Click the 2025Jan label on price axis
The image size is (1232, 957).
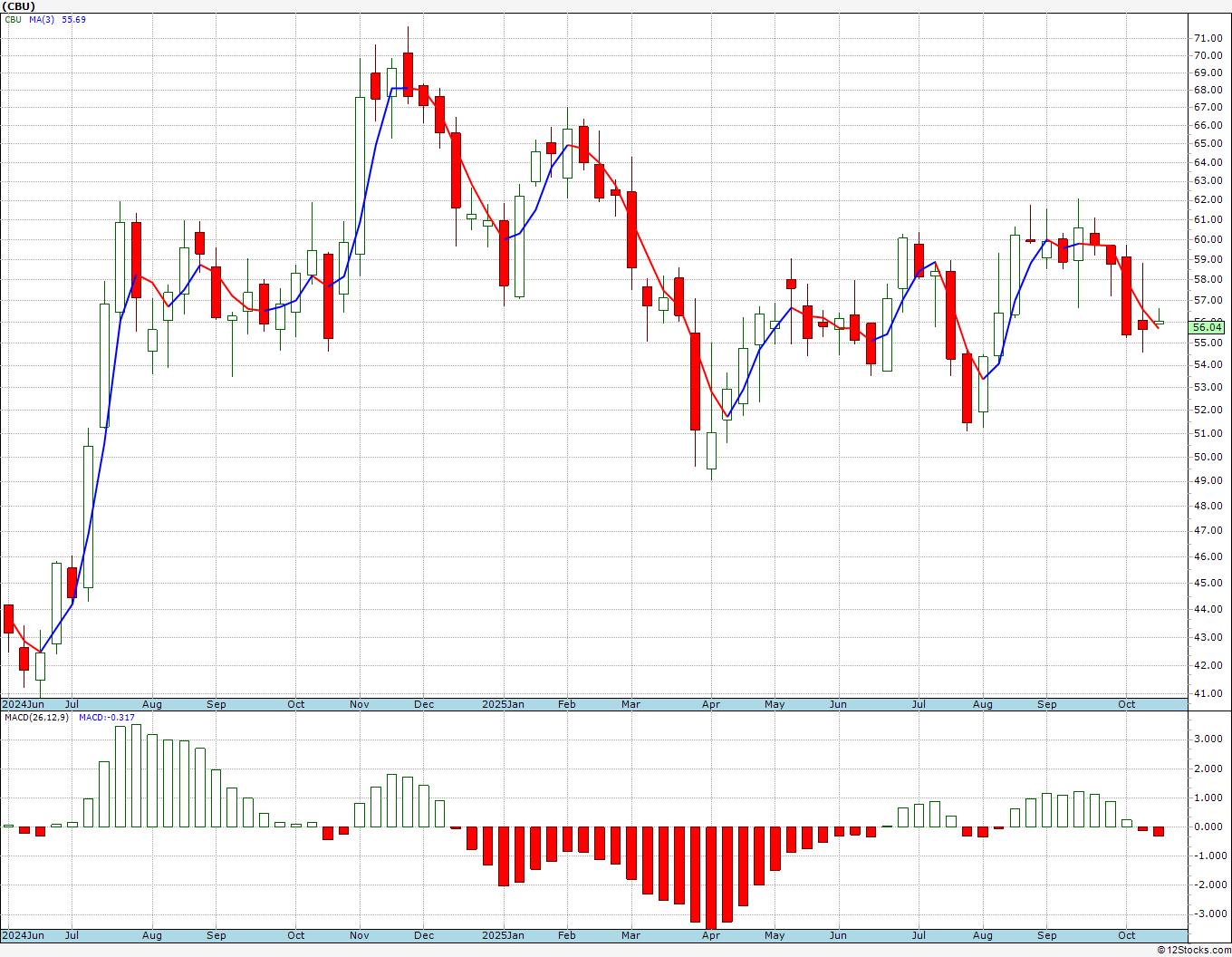click(x=503, y=704)
